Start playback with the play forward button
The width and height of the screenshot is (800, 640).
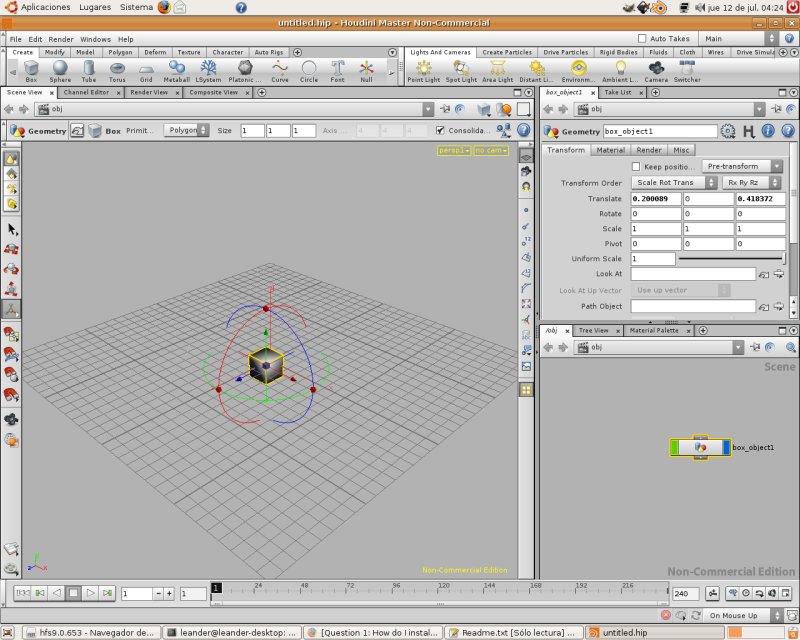tap(90, 593)
